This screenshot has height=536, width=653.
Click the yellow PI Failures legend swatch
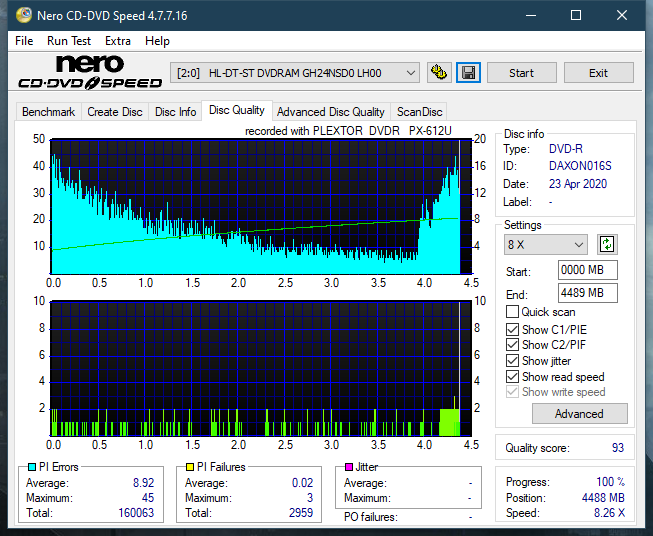[190, 467]
